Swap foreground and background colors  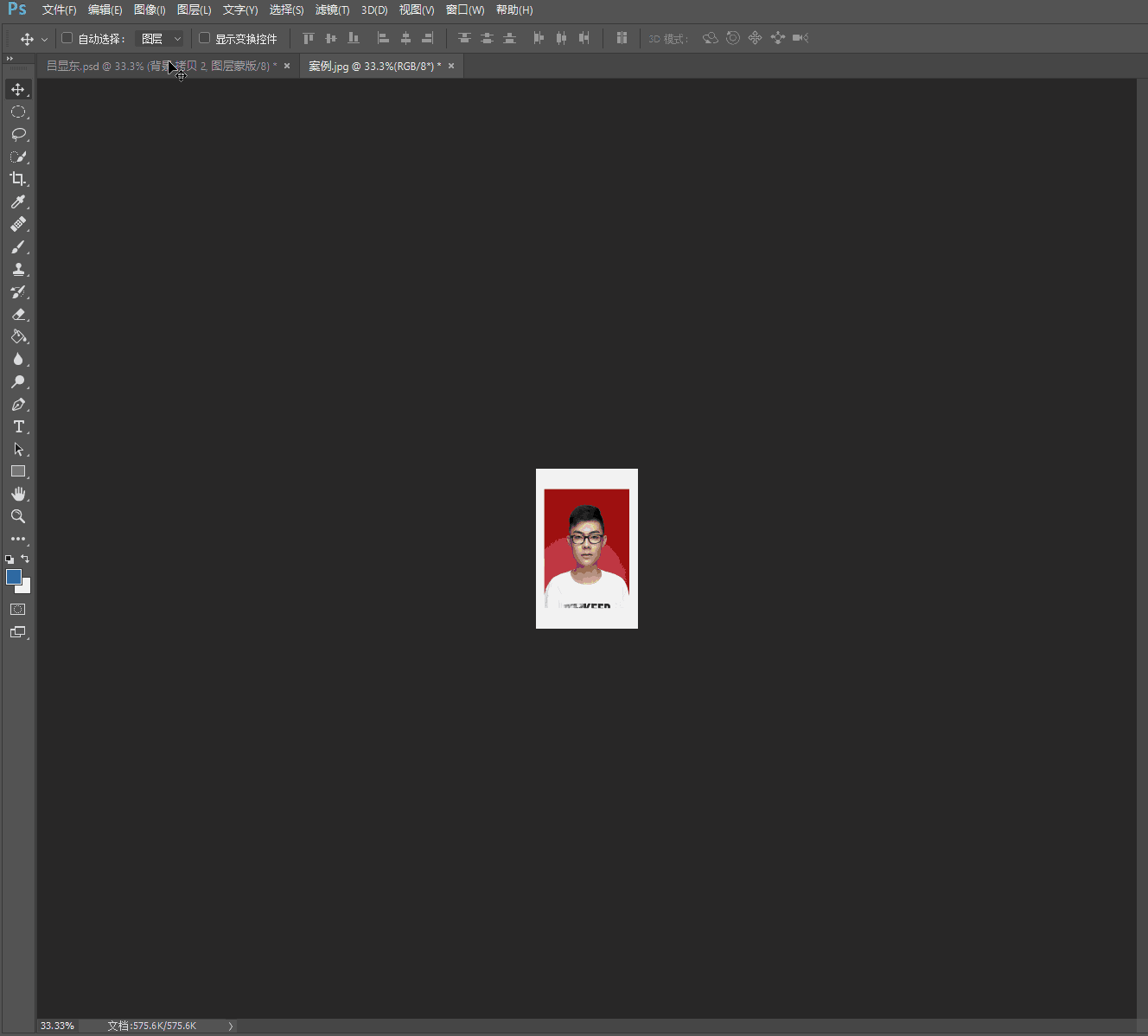(25, 559)
